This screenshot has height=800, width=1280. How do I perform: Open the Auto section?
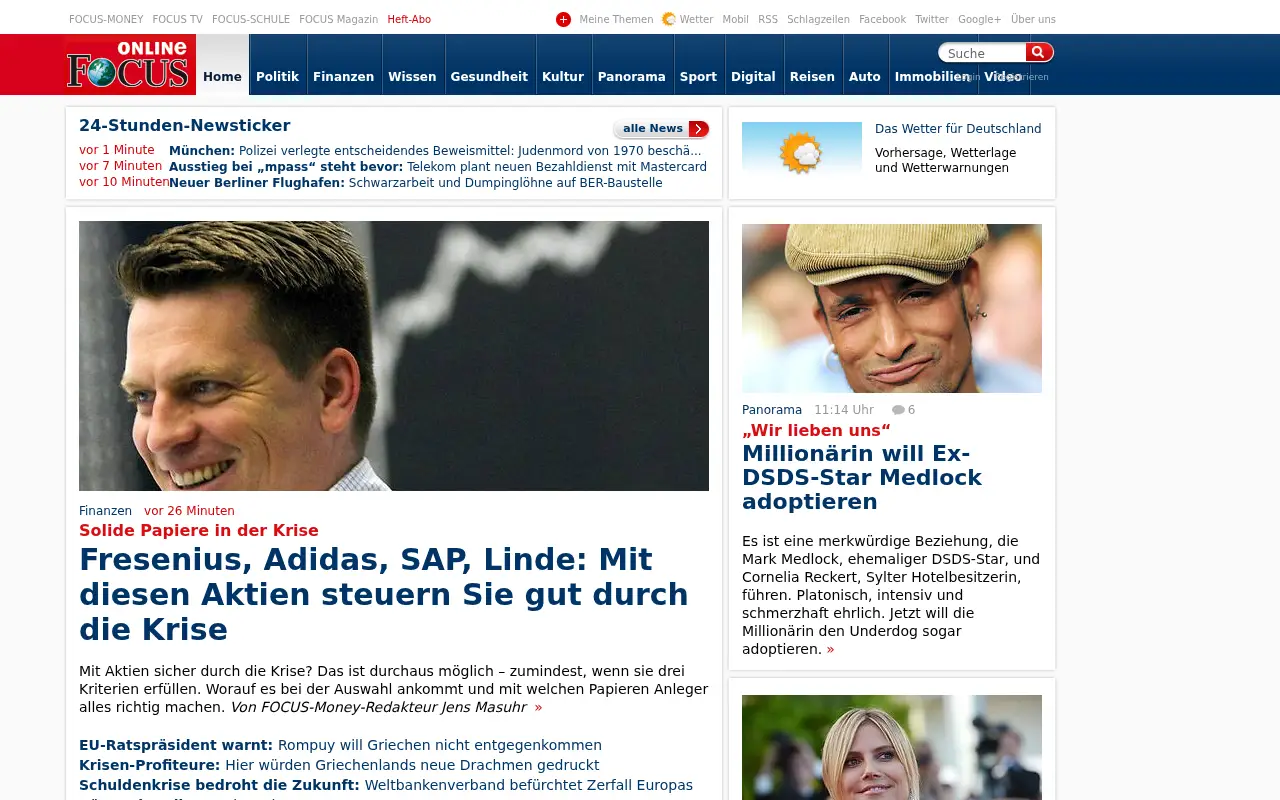tap(865, 77)
